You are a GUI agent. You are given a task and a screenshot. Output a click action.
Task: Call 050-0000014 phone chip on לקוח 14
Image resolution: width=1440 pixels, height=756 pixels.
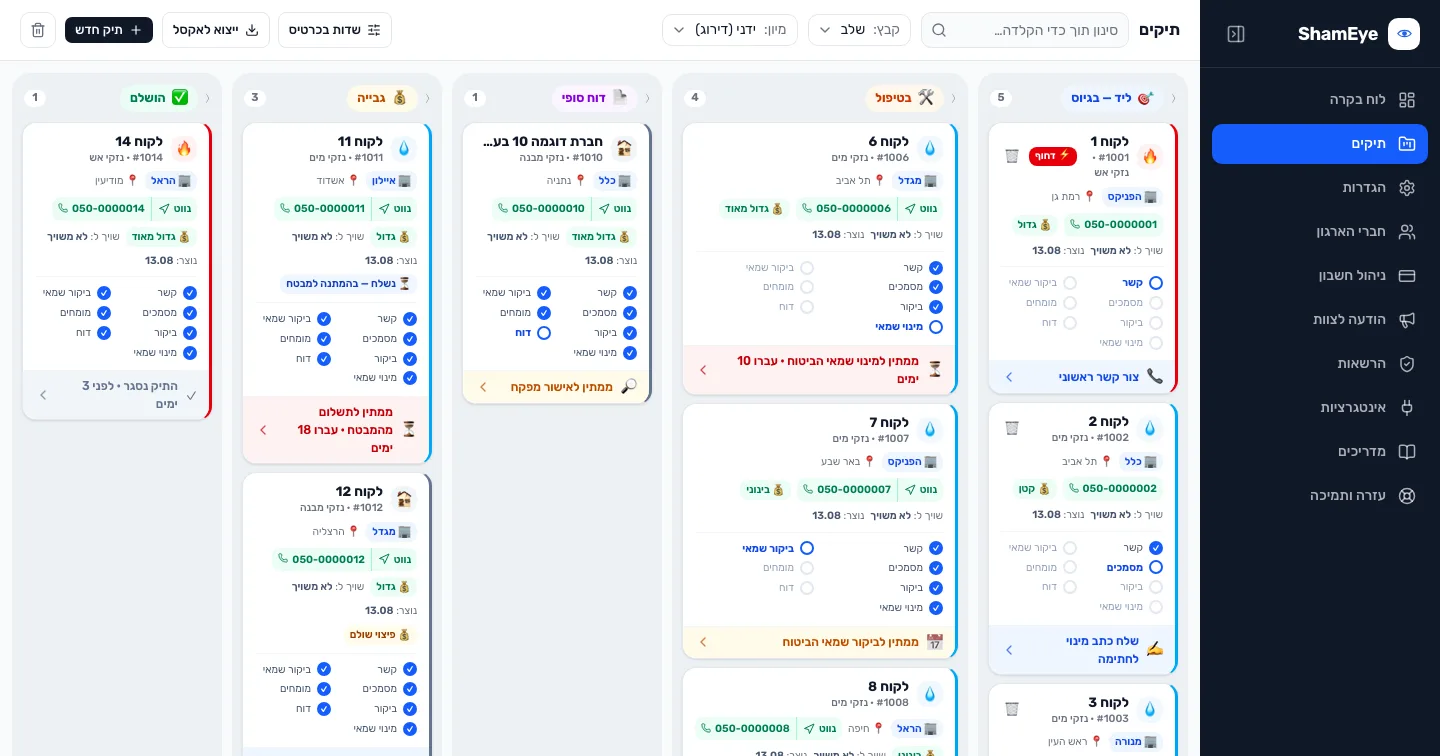(x=102, y=208)
